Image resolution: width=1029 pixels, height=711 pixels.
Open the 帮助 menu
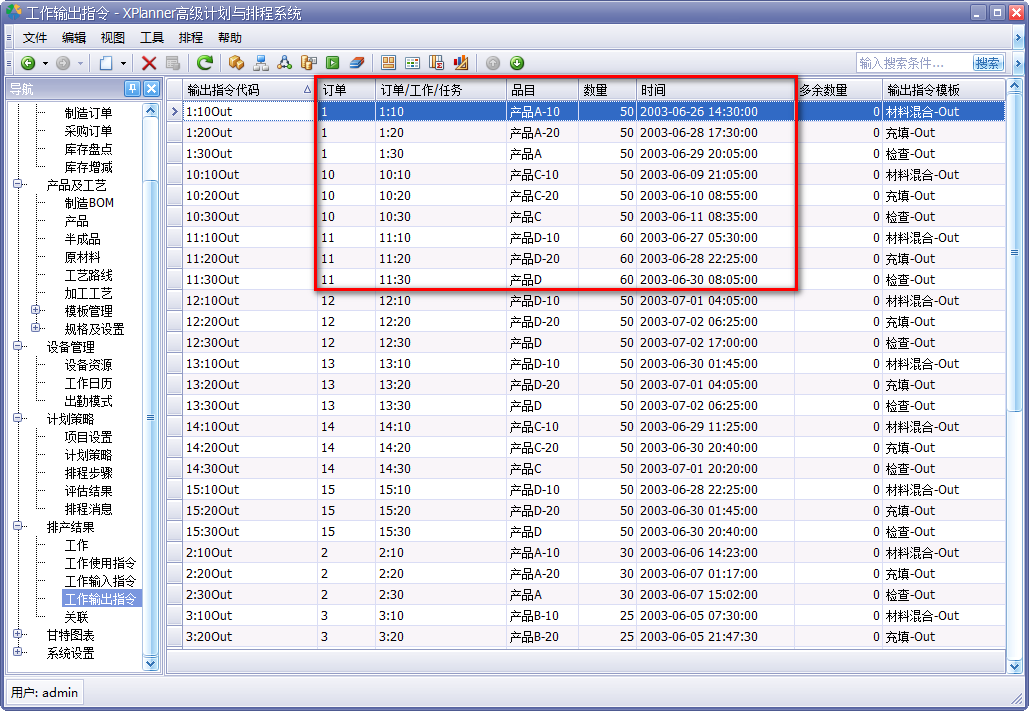coord(230,37)
